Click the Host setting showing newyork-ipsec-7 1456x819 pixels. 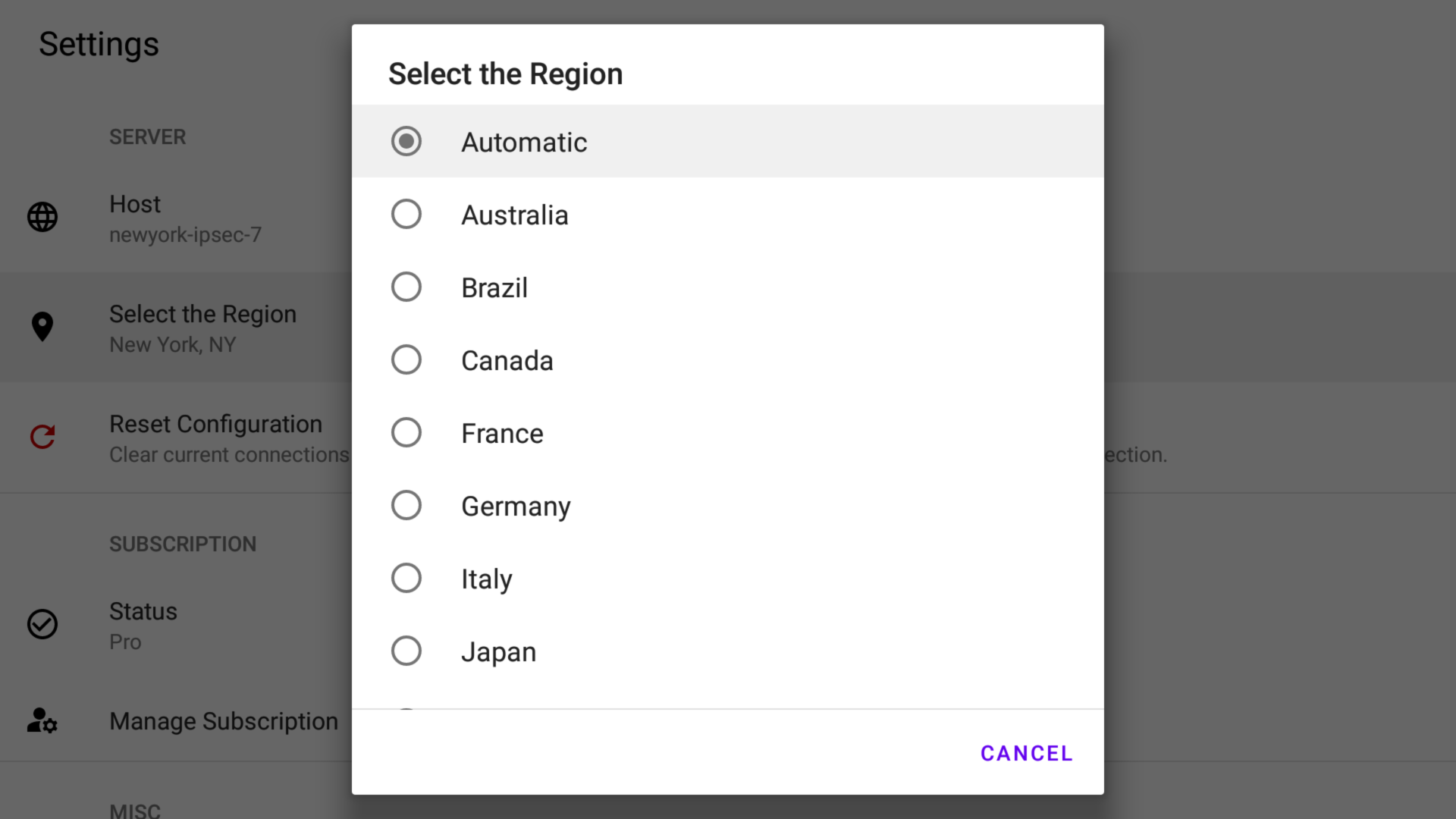coord(186,218)
